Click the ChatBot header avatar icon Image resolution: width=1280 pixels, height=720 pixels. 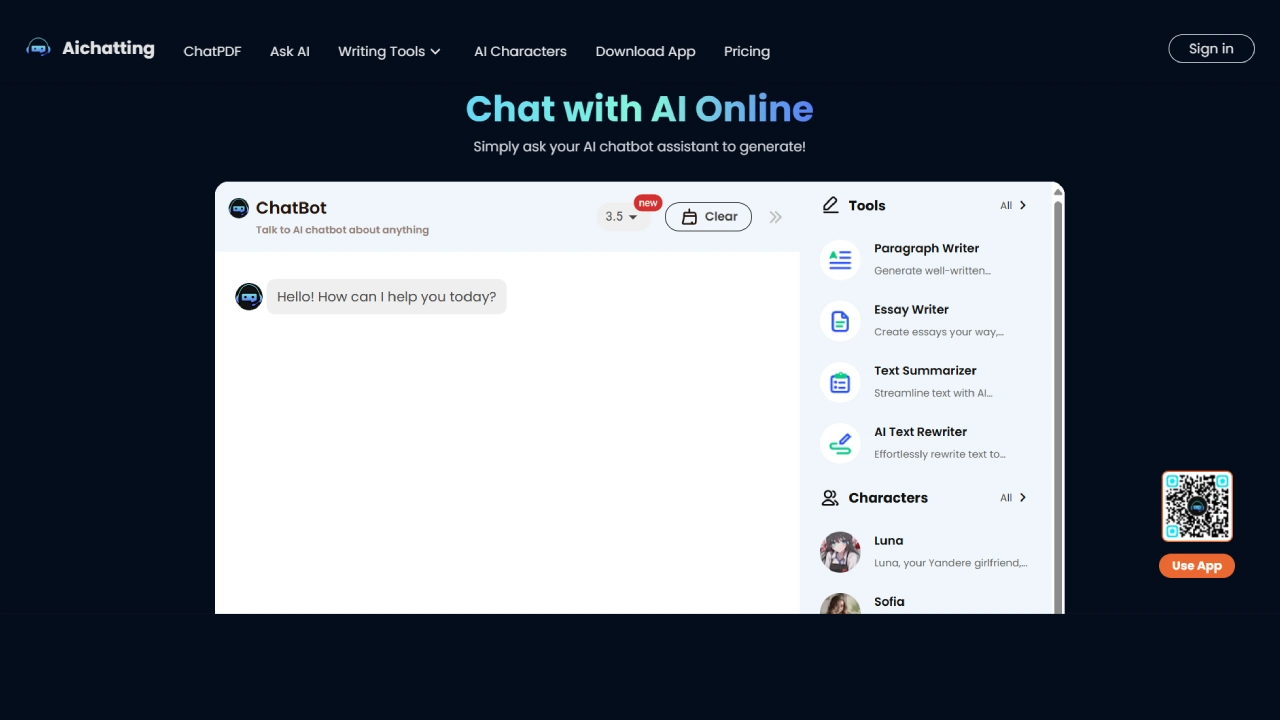point(239,208)
